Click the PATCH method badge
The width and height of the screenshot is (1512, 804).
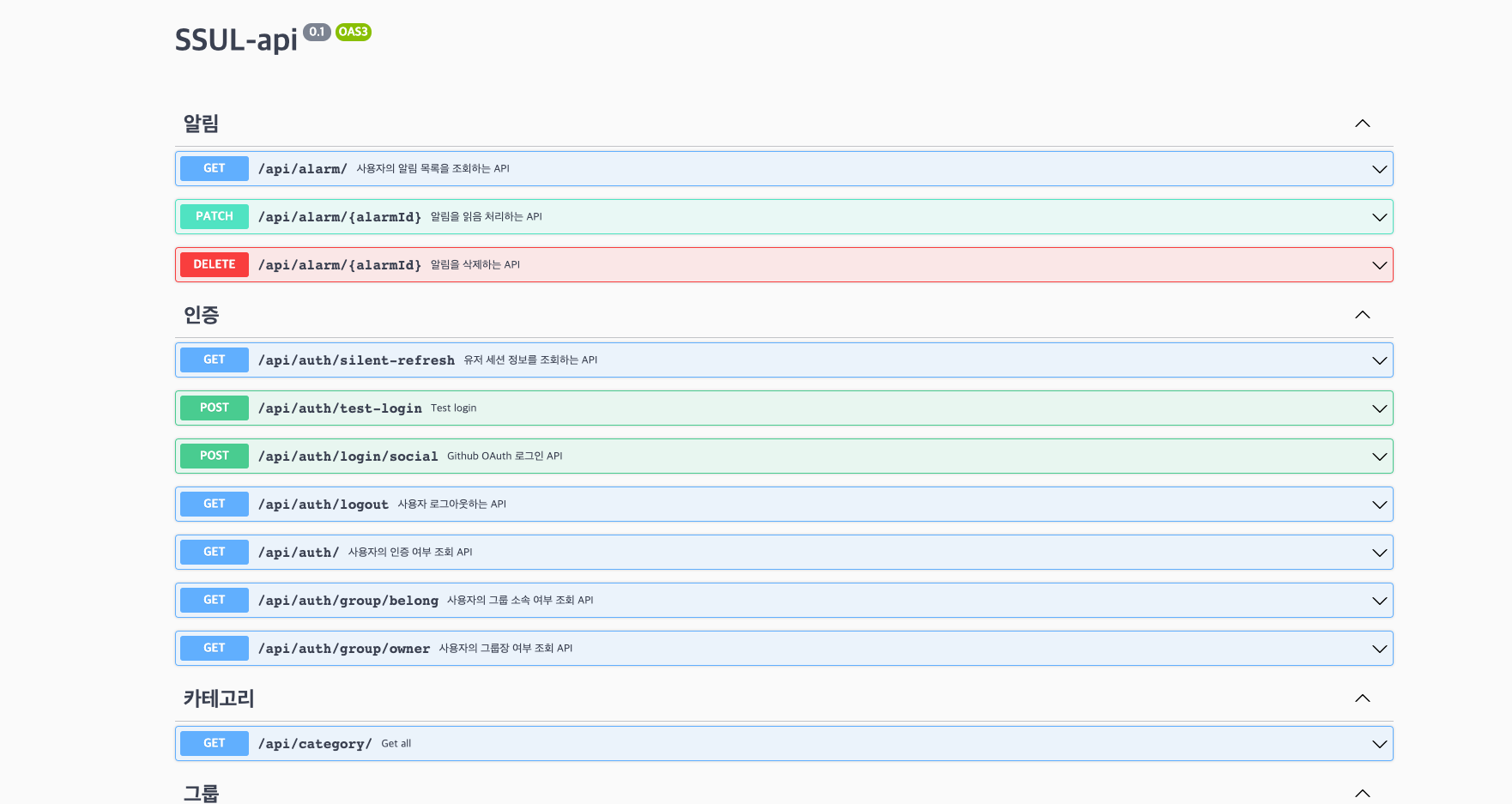(x=215, y=216)
